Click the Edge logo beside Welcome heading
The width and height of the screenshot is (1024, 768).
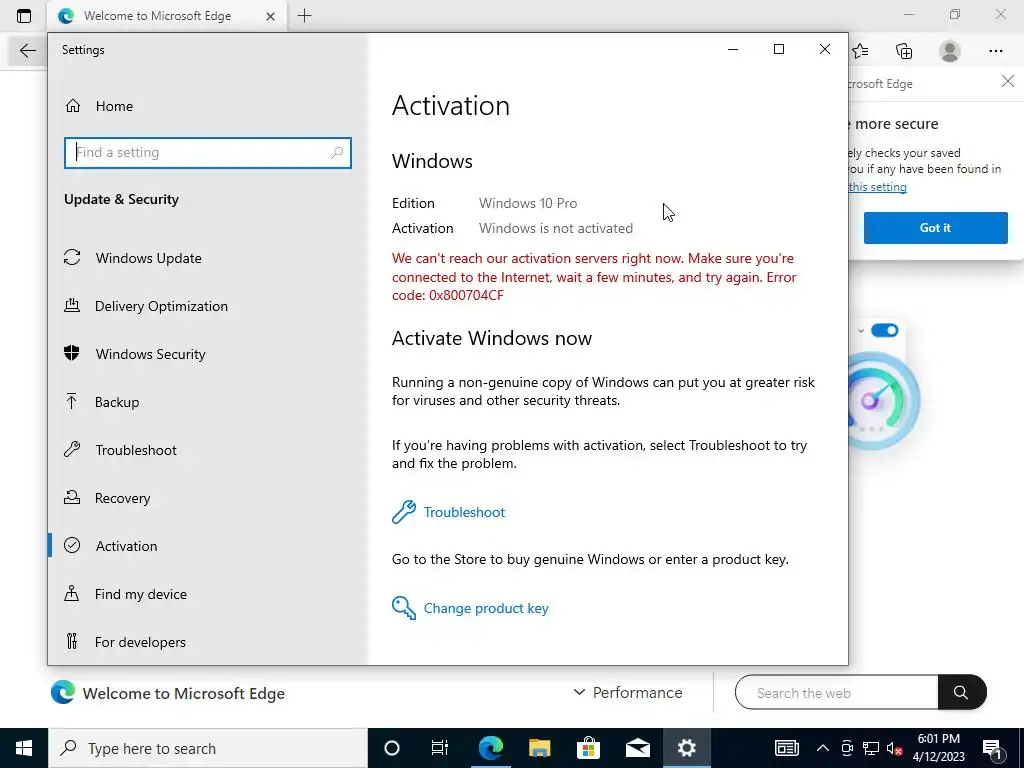click(63, 692)
